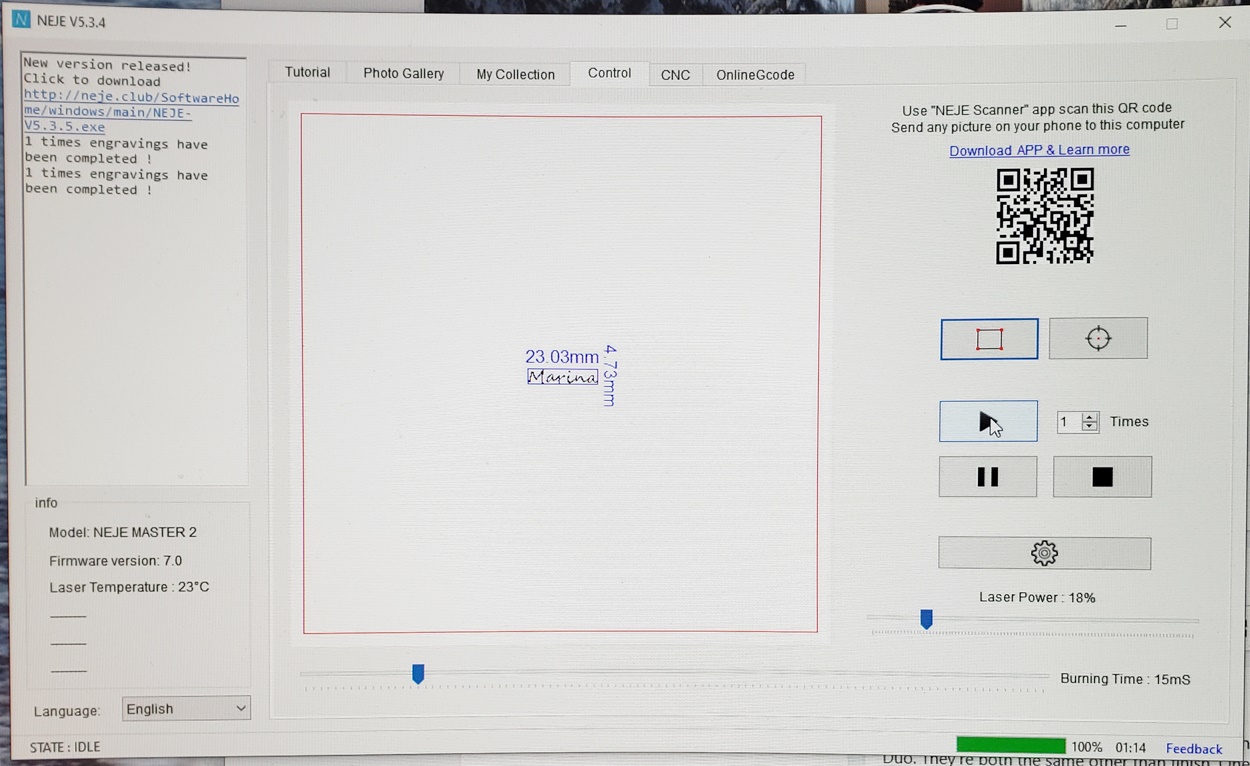Click the NEJE app logo icon
Viewport: 1250px width, 766px height.
pos(21,20)
